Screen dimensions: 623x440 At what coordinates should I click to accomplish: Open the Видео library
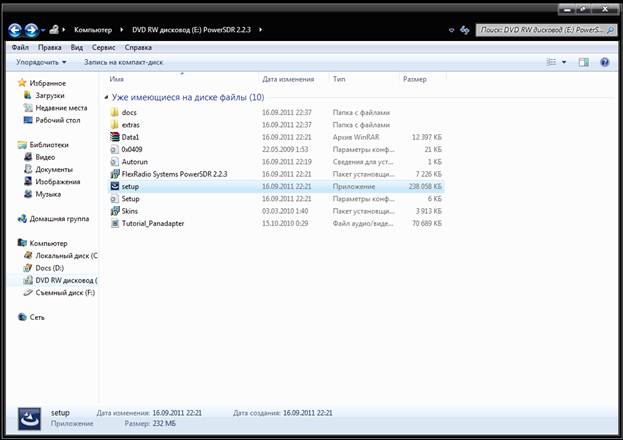click(x=40, y=157)
